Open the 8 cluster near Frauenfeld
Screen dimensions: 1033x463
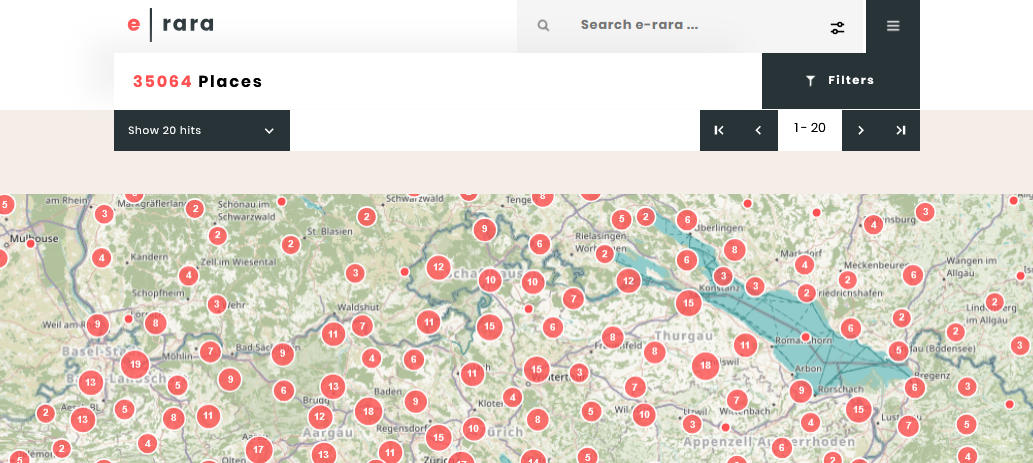pos(613,337)
